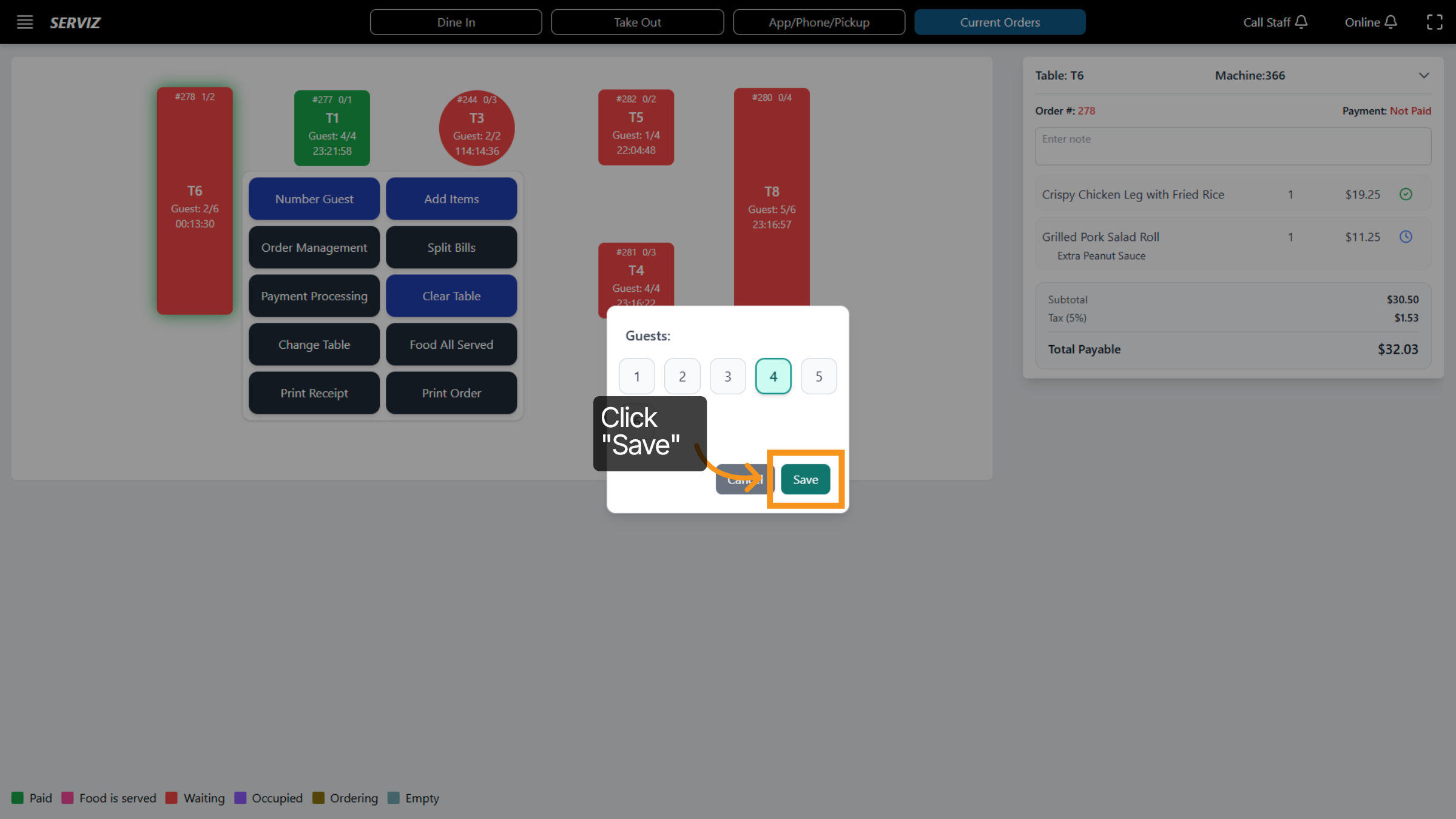Pick 5 in the Guests selector
Screen dimensions: 1456x819
coord(818,376)
